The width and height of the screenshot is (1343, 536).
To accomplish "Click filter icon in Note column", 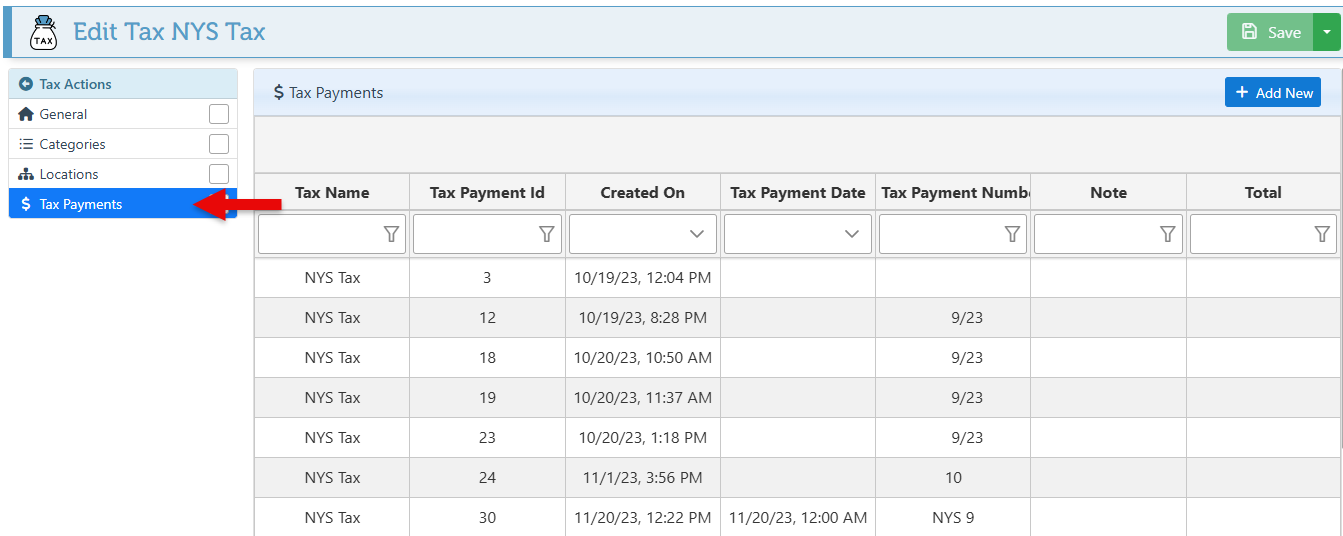I will click(x=1167, y=234).
